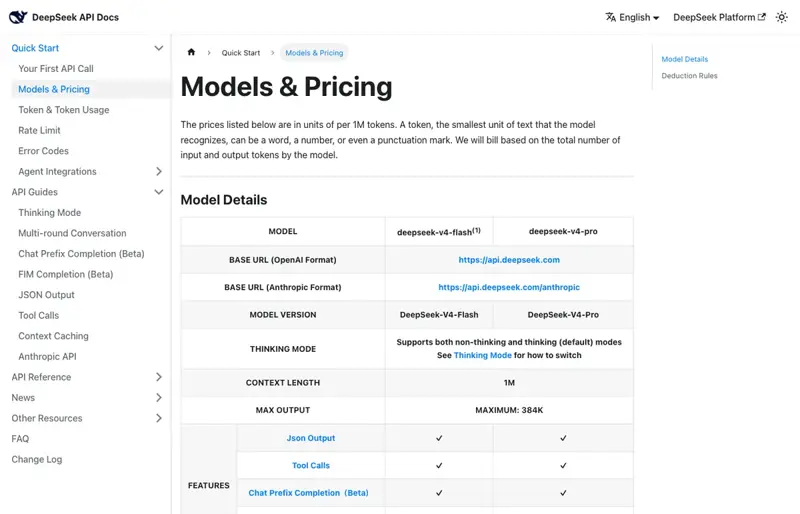Jump to Deduction Rules in page outline
The width and height of the screenshot is (800, 514).
click(689, 76)
